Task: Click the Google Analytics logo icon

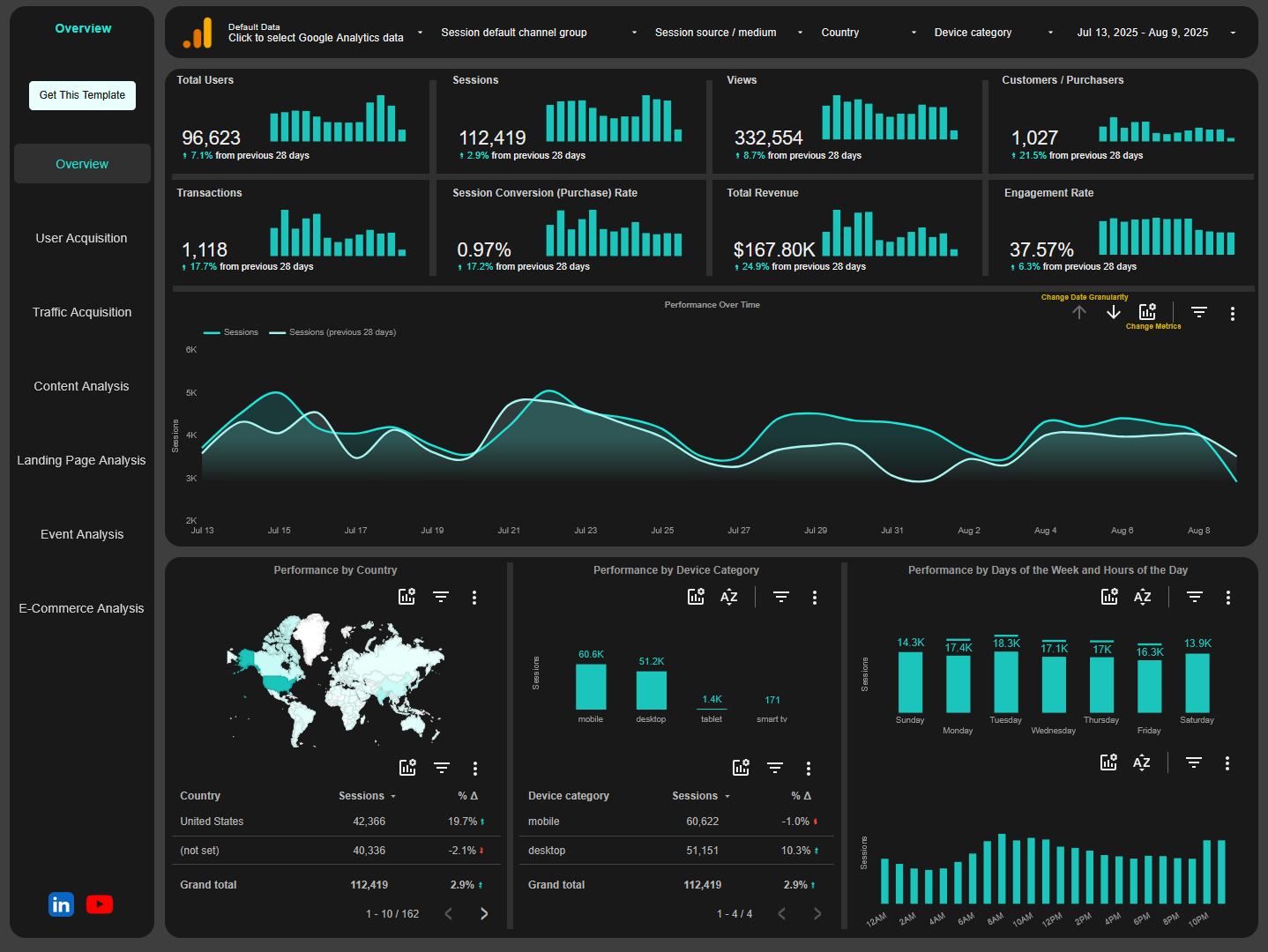Action: tap(198, 33)
